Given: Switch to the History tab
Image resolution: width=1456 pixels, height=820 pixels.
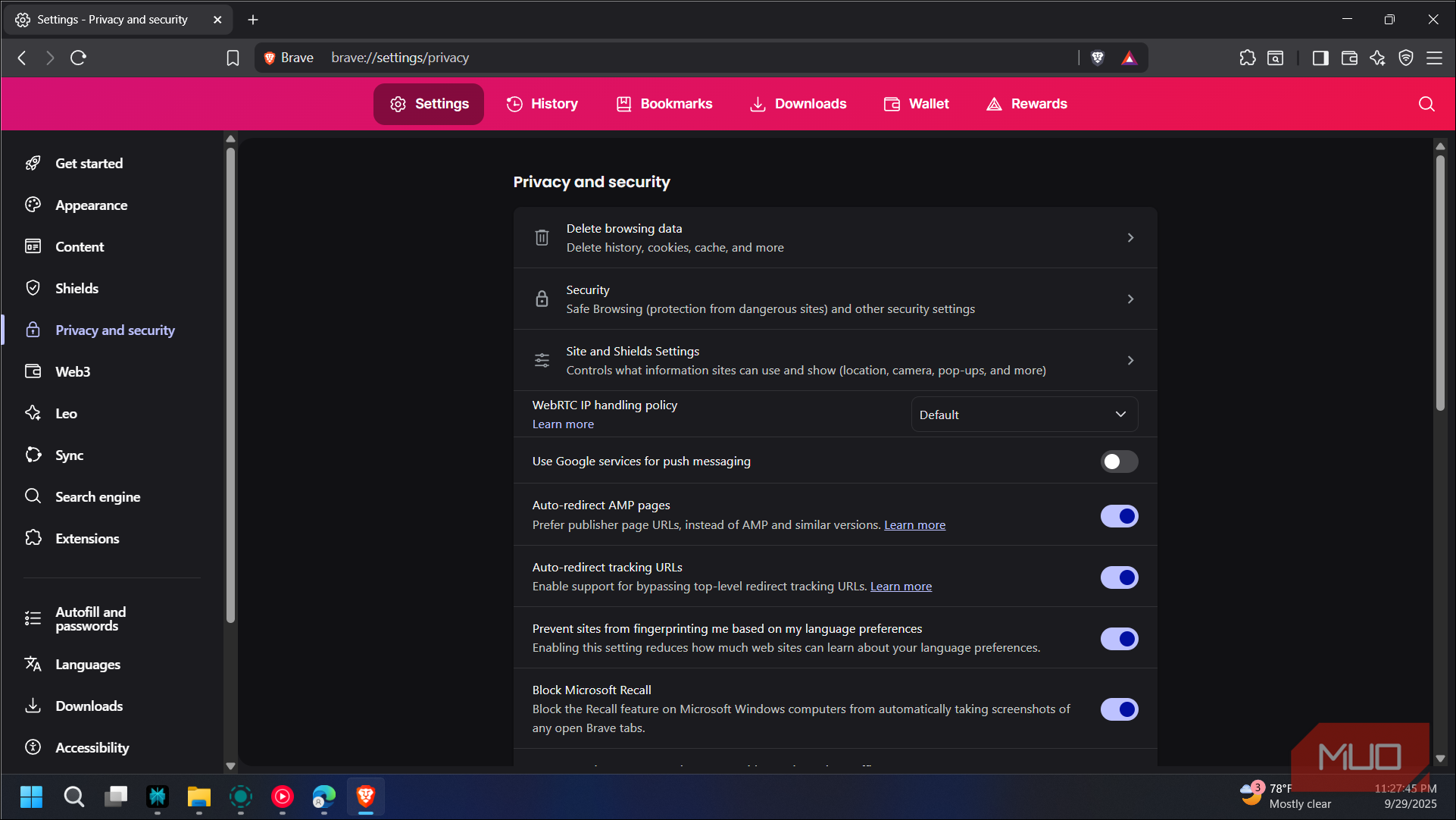Looking at the screenshot, I should click(542, 104).
